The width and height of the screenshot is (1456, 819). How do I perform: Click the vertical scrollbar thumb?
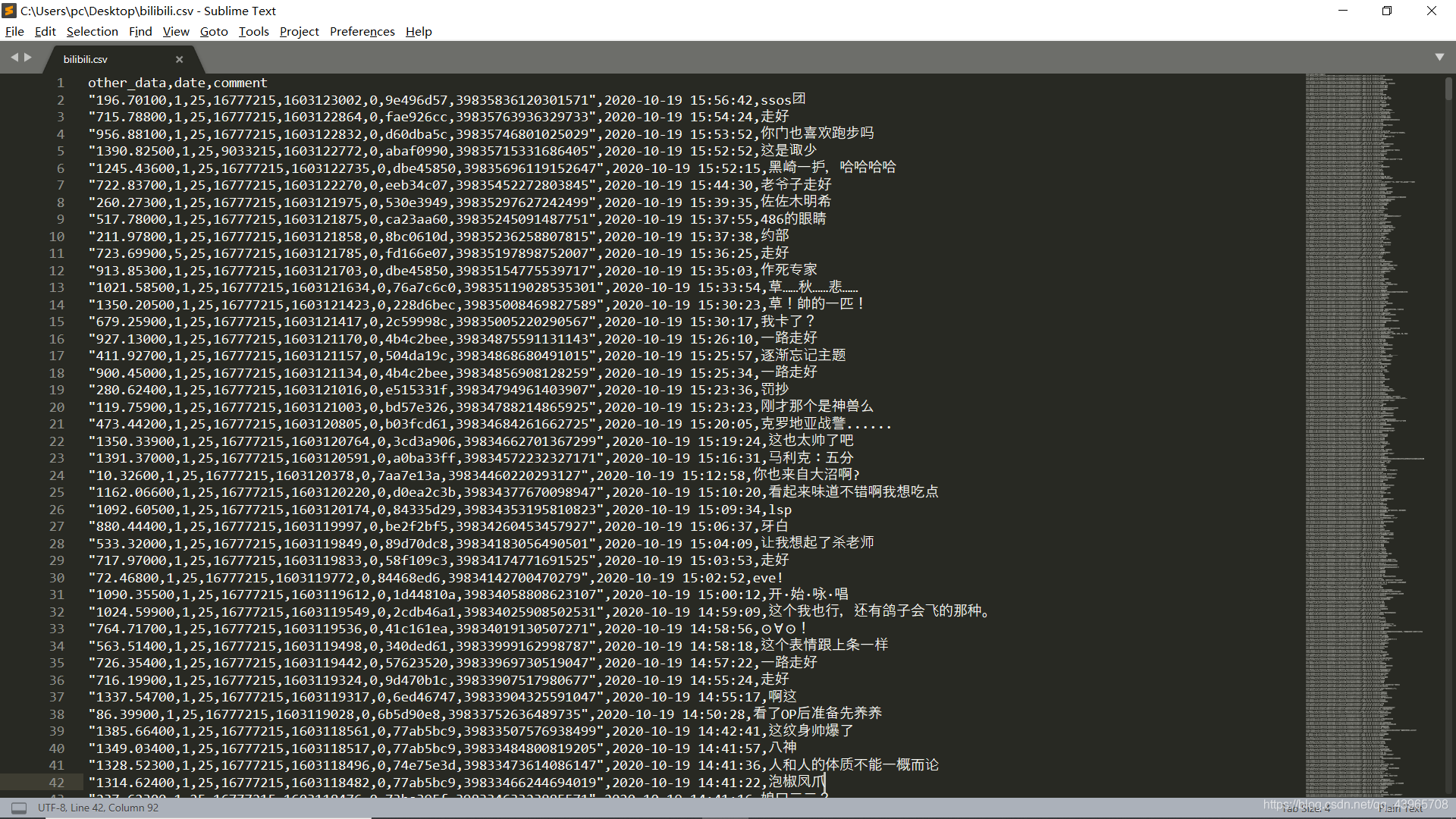[x=1448, y=89]
